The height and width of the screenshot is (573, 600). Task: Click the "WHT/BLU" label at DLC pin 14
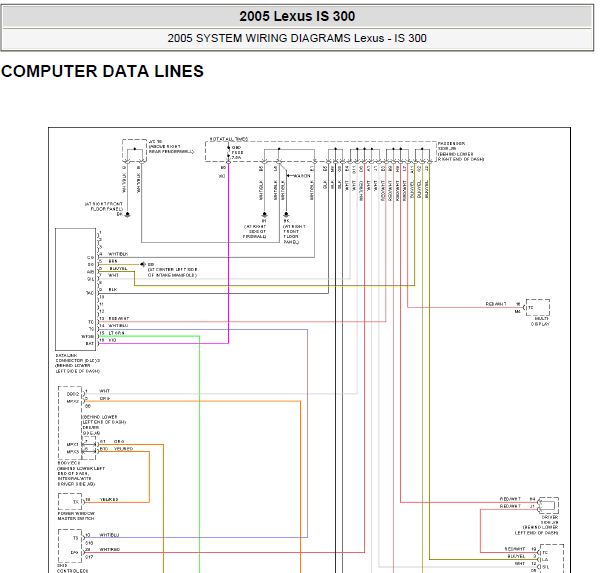click(118, 326)
